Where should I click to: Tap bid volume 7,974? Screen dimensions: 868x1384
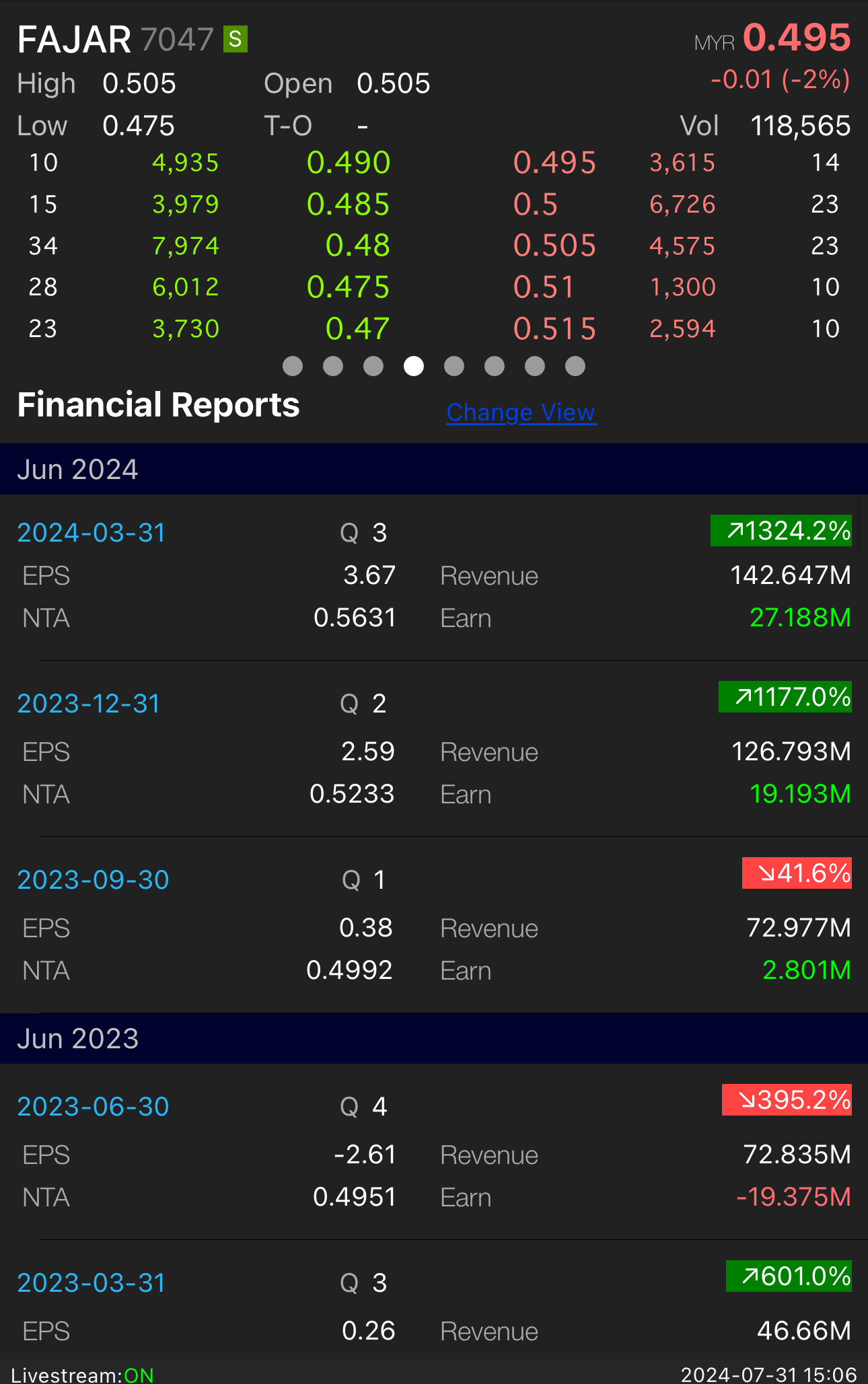coord(186,246)
